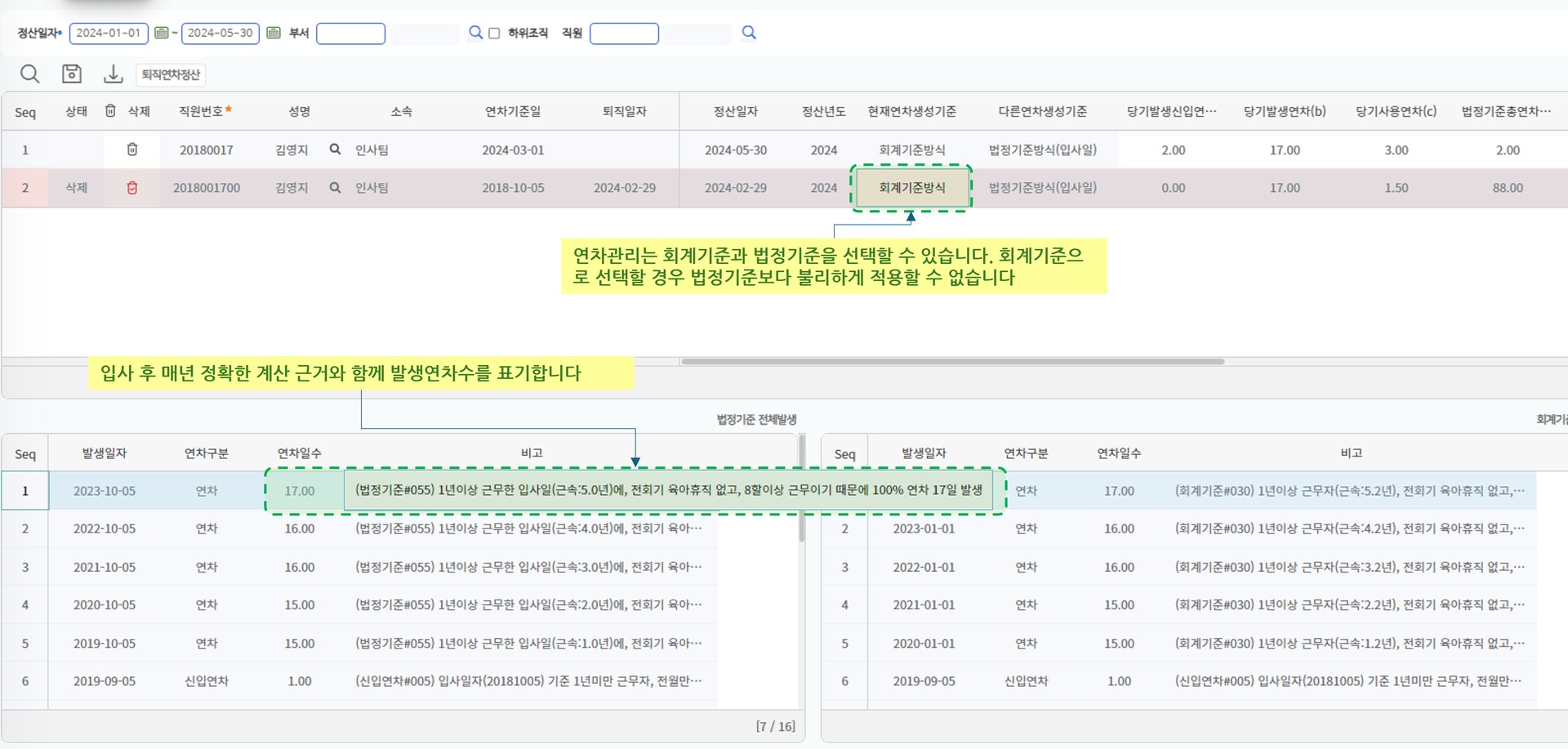
Task: Click 비고 header in left list
Action: 532,453
